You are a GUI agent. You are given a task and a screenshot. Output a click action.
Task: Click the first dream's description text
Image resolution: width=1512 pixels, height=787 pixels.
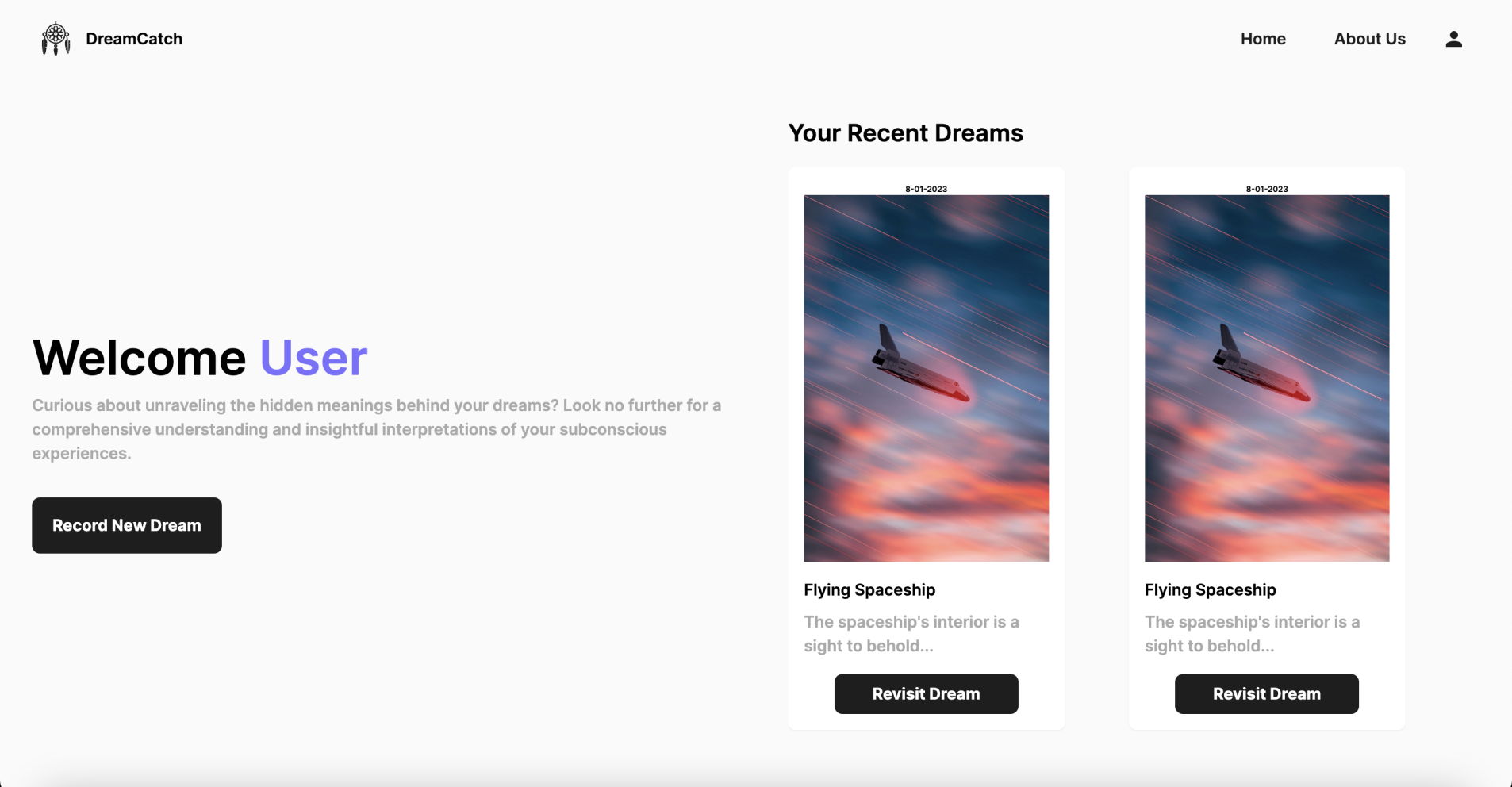(x=911, y=634)
